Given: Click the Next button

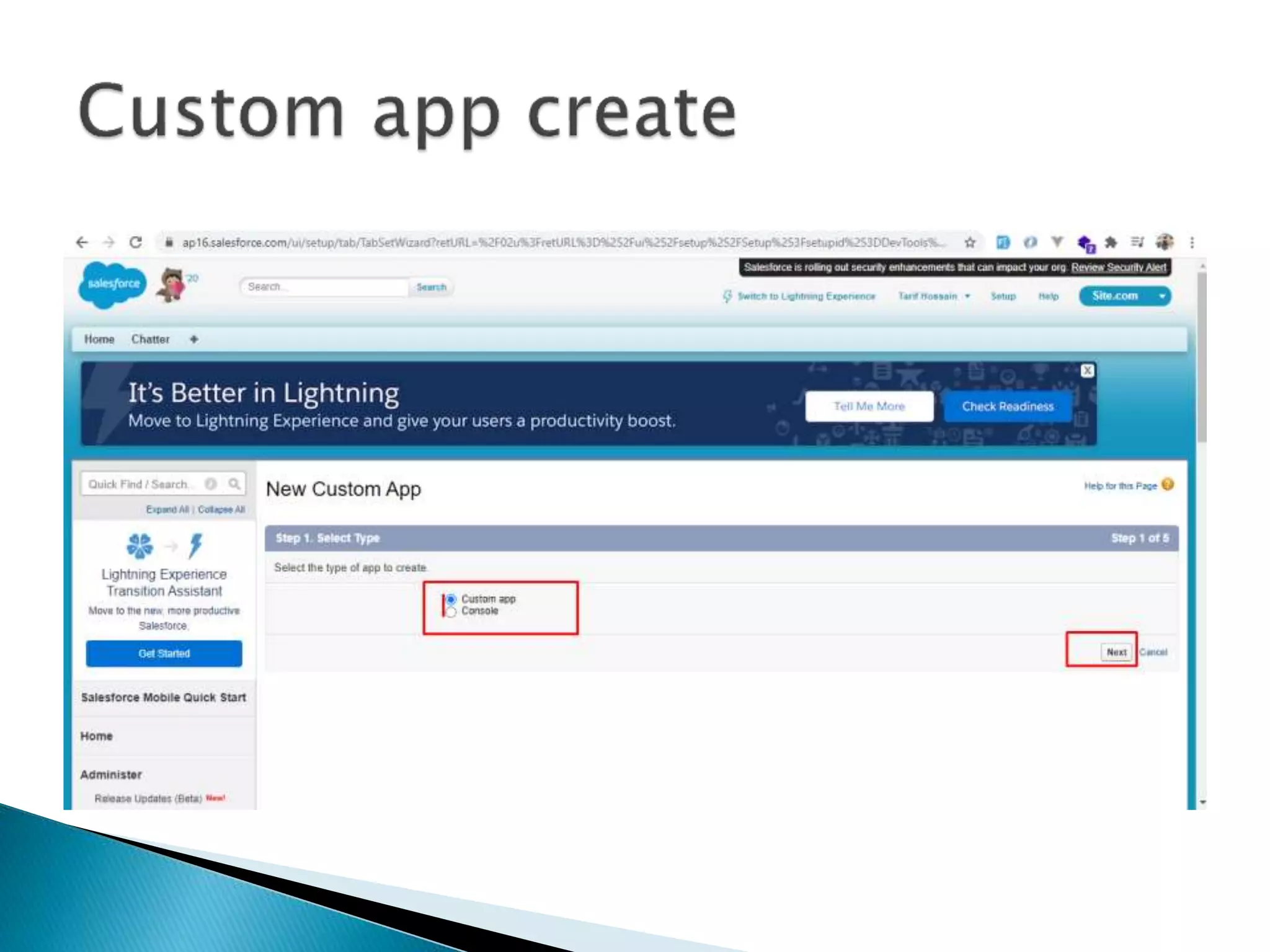Looking at the screenshot, I should [x=1116, y=652].
